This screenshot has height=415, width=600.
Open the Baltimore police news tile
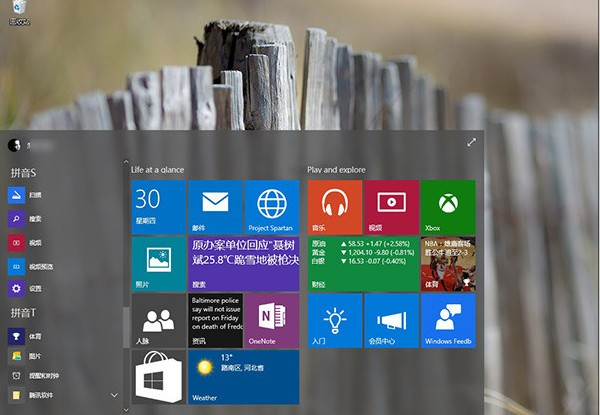coord(215,321)
